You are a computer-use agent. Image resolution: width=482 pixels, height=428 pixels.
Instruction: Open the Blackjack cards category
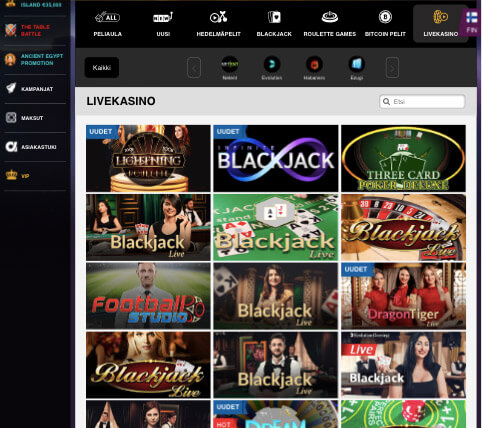click(274, 24)
